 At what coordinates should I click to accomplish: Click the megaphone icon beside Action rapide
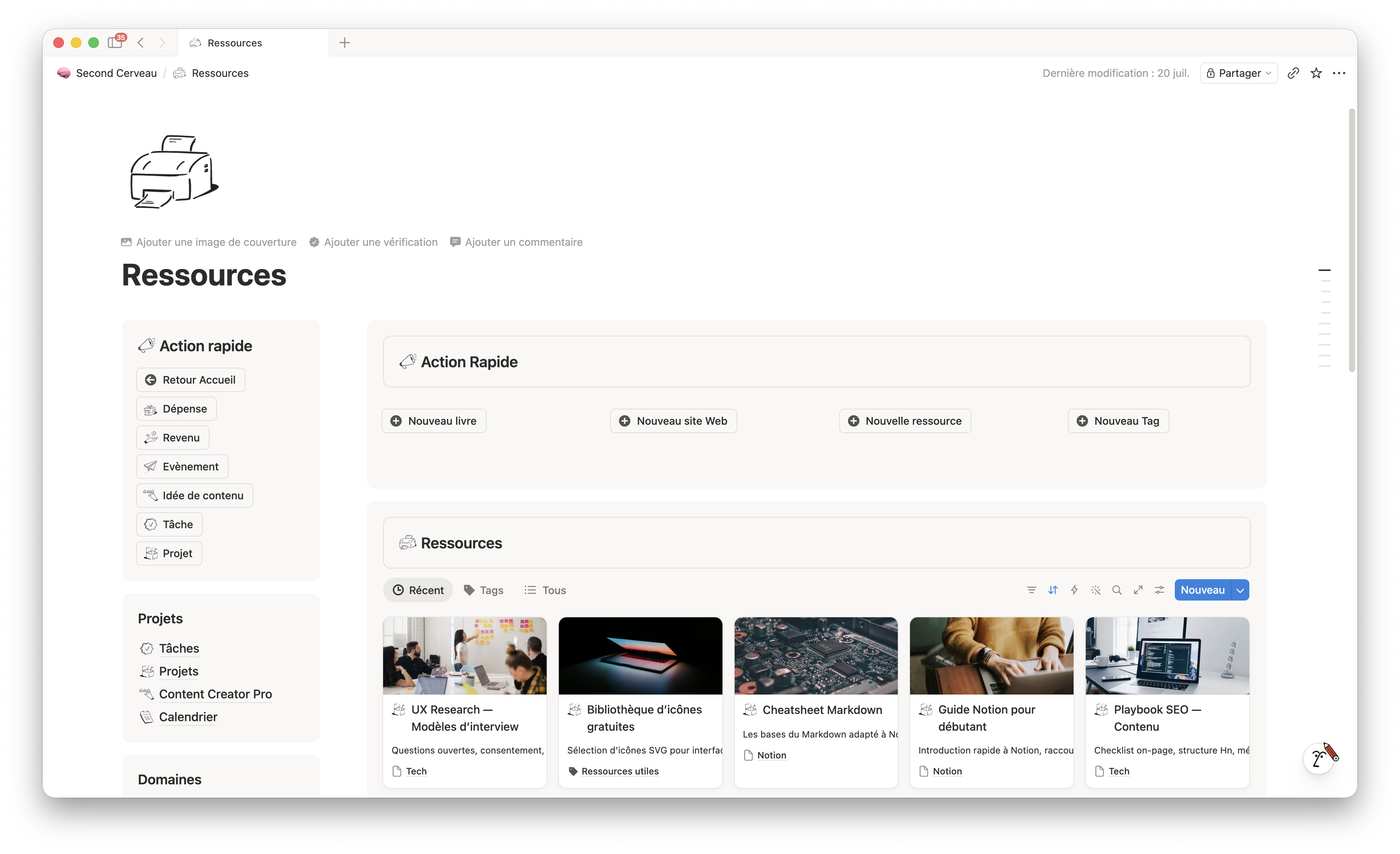[146, 346]
